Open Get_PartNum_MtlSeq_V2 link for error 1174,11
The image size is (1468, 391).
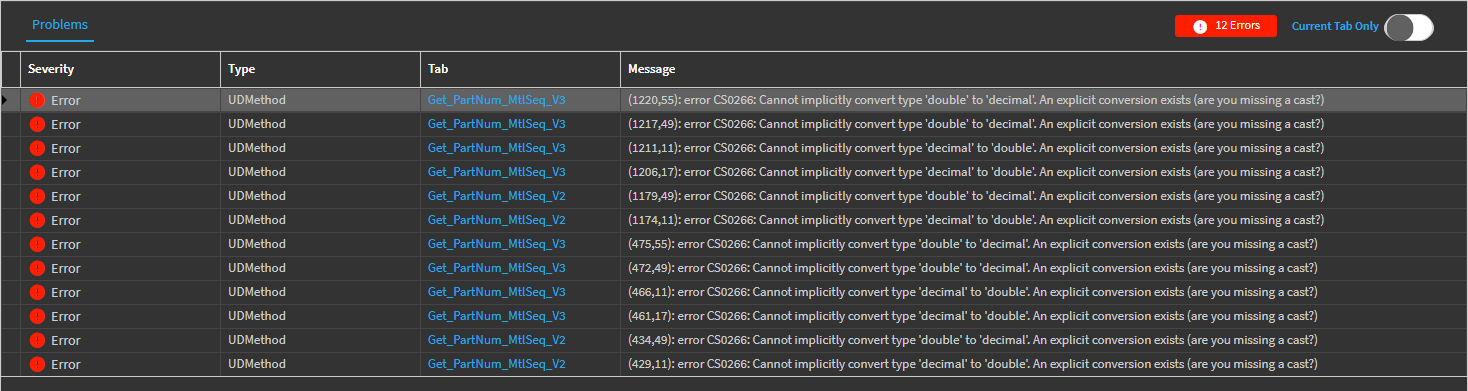pos(497,220)
